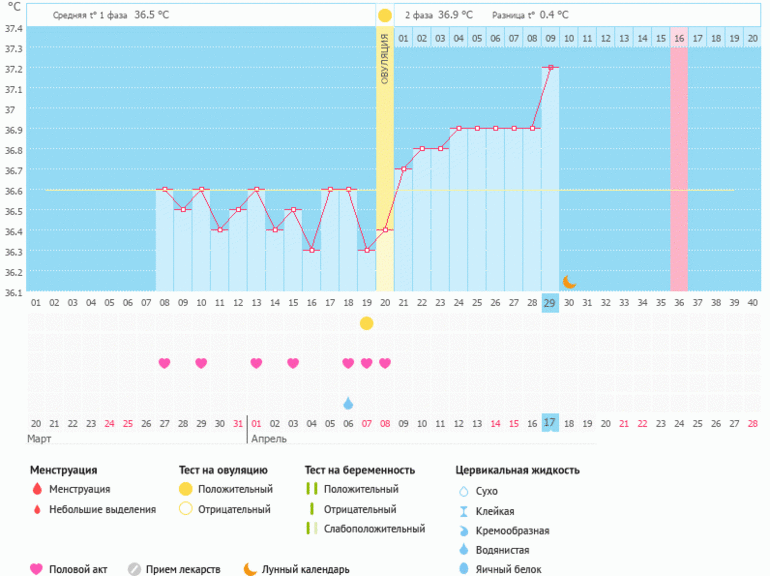Viewport: 770px width, 576px height.
Task: Select the highlighted cycle day 29 cell
Action: tap(550, 303)
